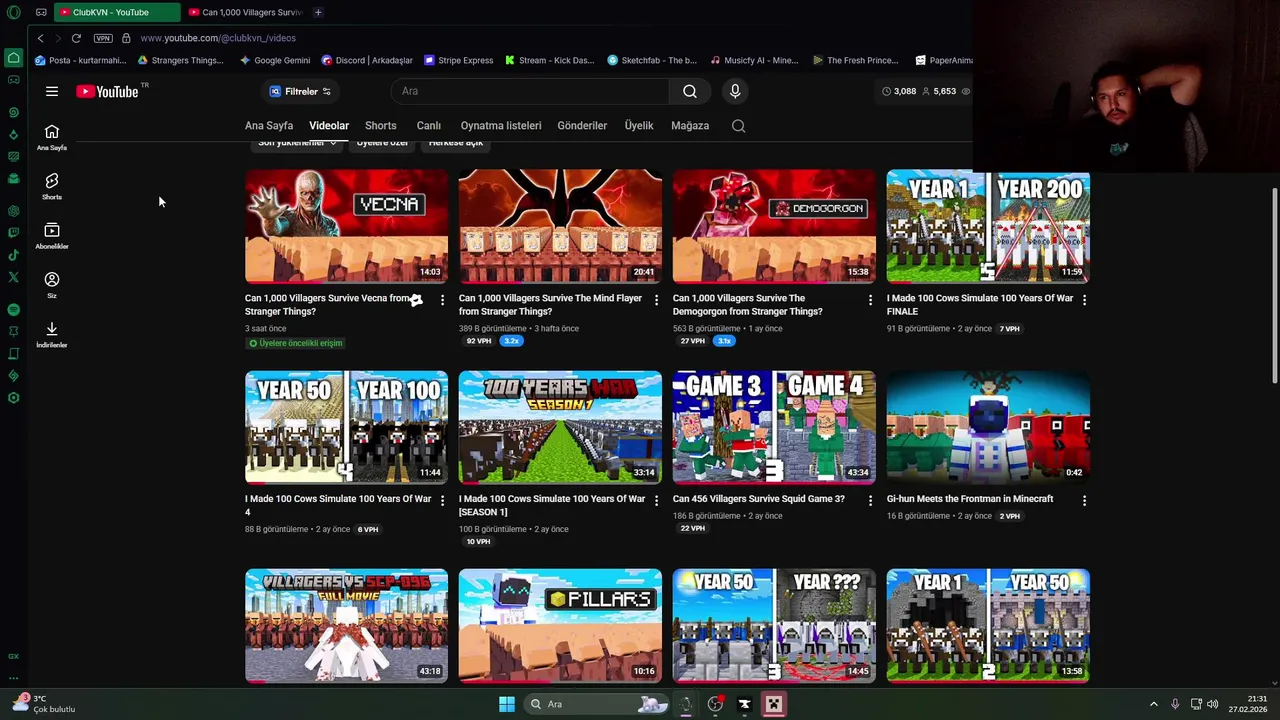This screenshot has height=720, width=1280.
Task: Click the page vertical scrollbar
Action: point(1274,285)
